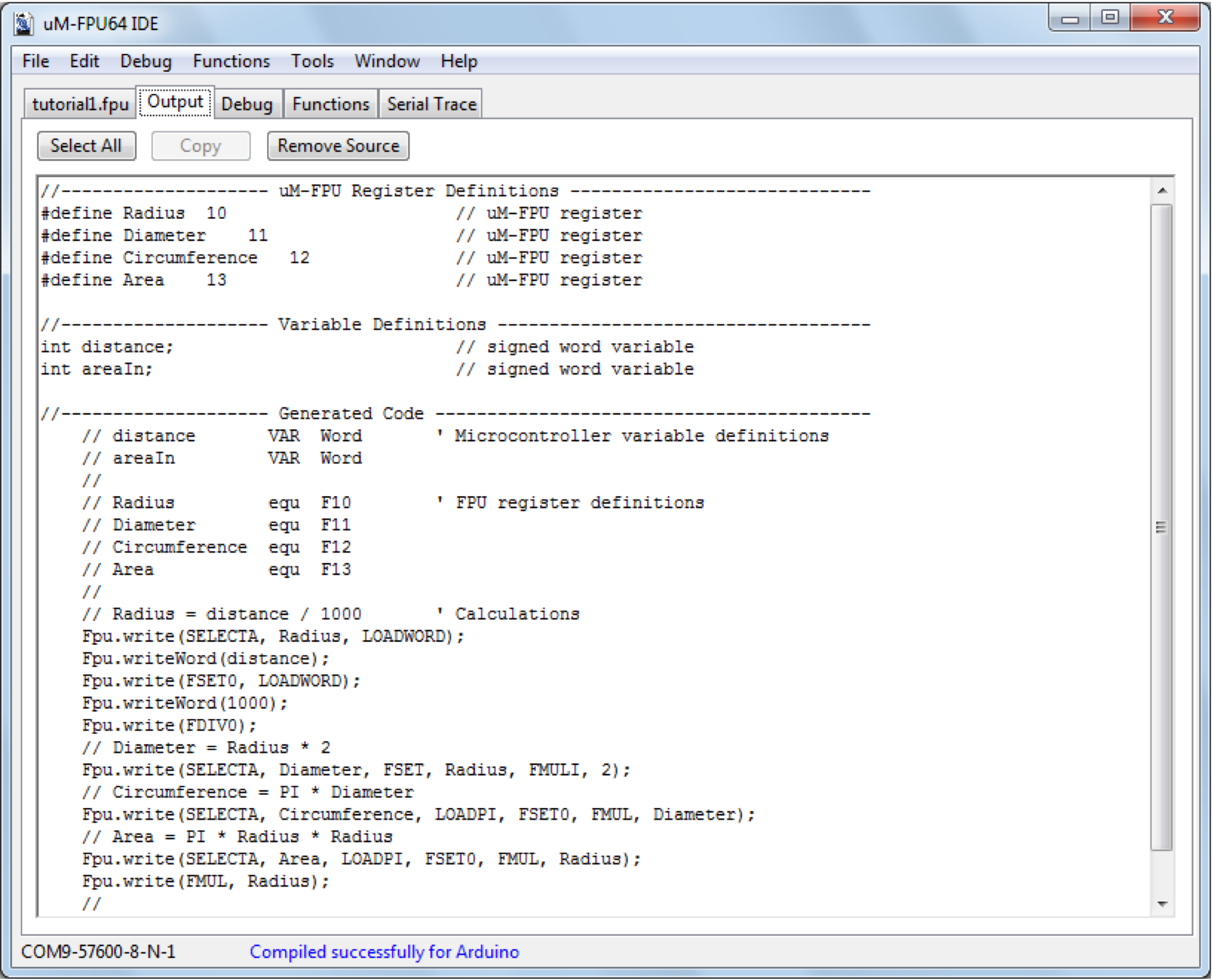Viewport: 1212px width, 980px height.
Task: Open the Edit menu
Action: [x=84, y=61]
